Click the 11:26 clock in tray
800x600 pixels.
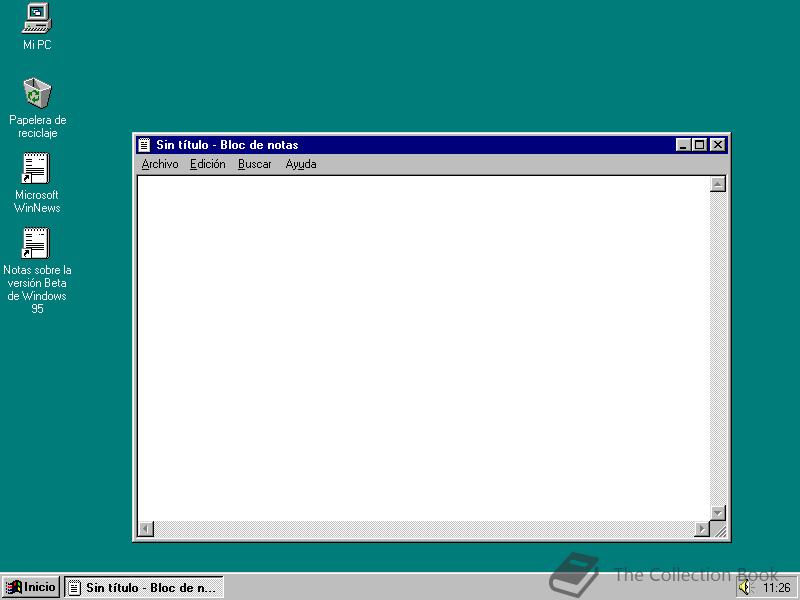pyautogui.click(x=777, y=588)
